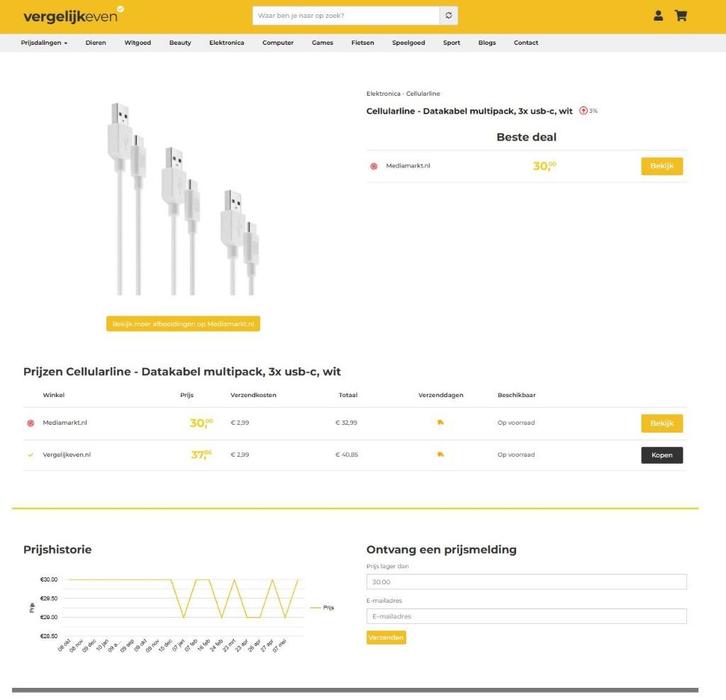Focus the 'Prijs lager dan' input field
The image size is (726, 700).
point(526,582)
